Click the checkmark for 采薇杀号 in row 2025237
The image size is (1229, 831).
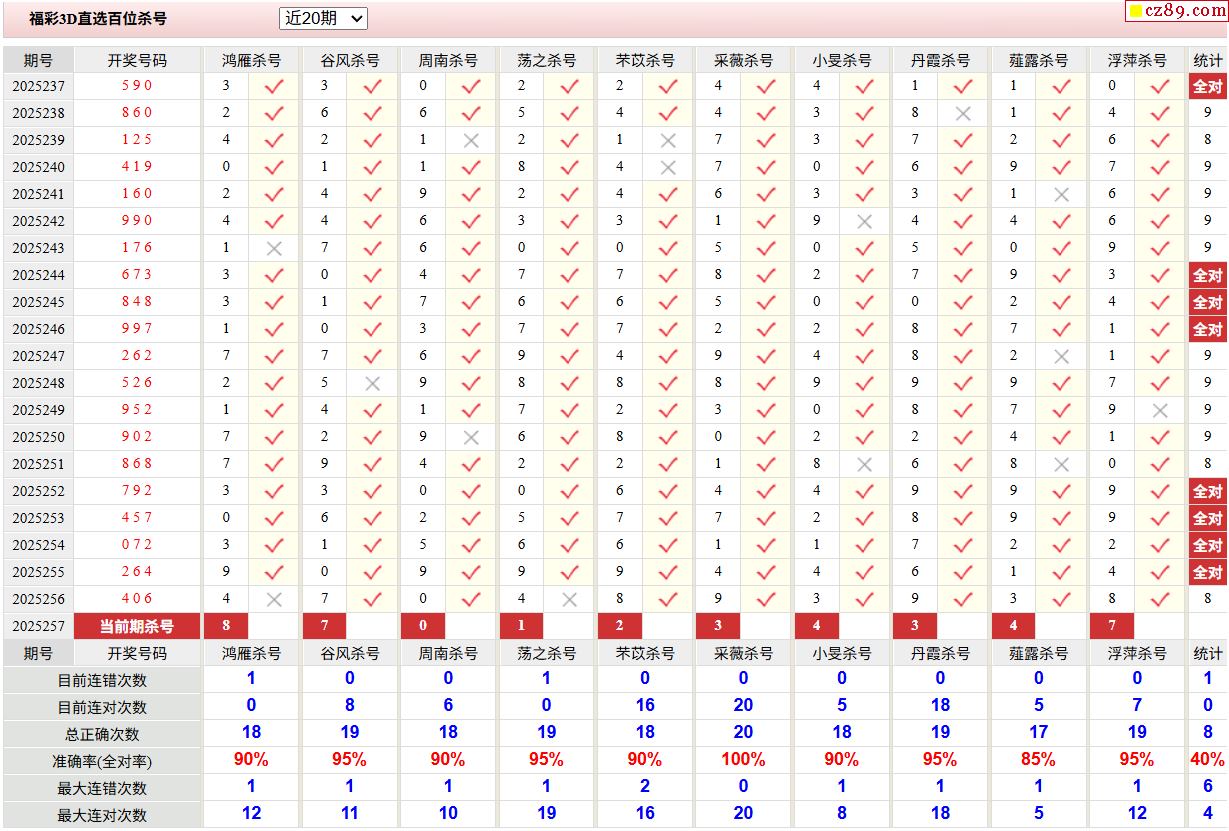766,86
